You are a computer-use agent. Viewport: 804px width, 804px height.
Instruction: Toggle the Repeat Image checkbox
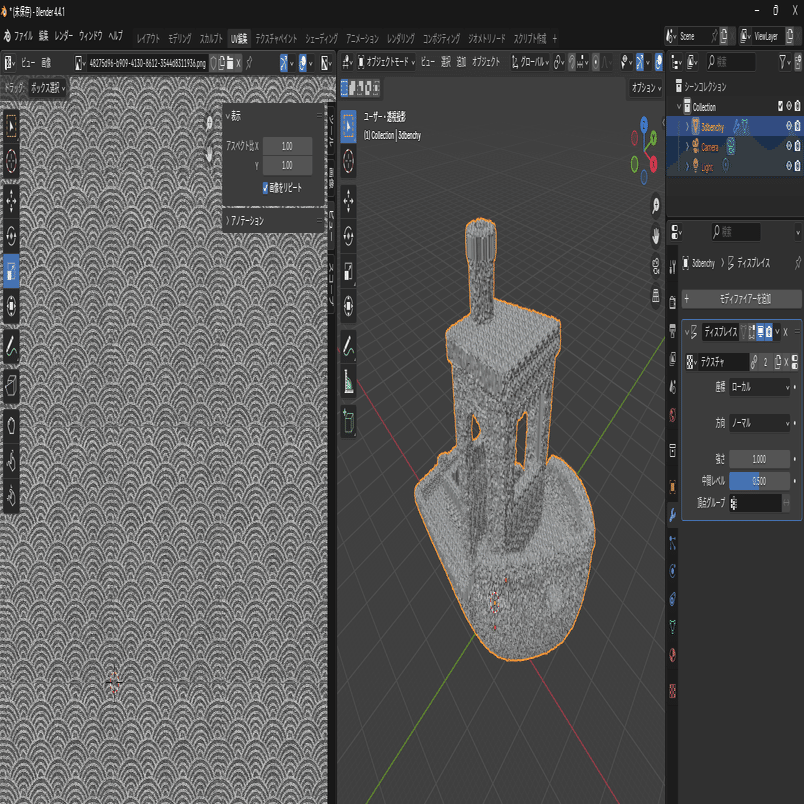coord(266,188)
